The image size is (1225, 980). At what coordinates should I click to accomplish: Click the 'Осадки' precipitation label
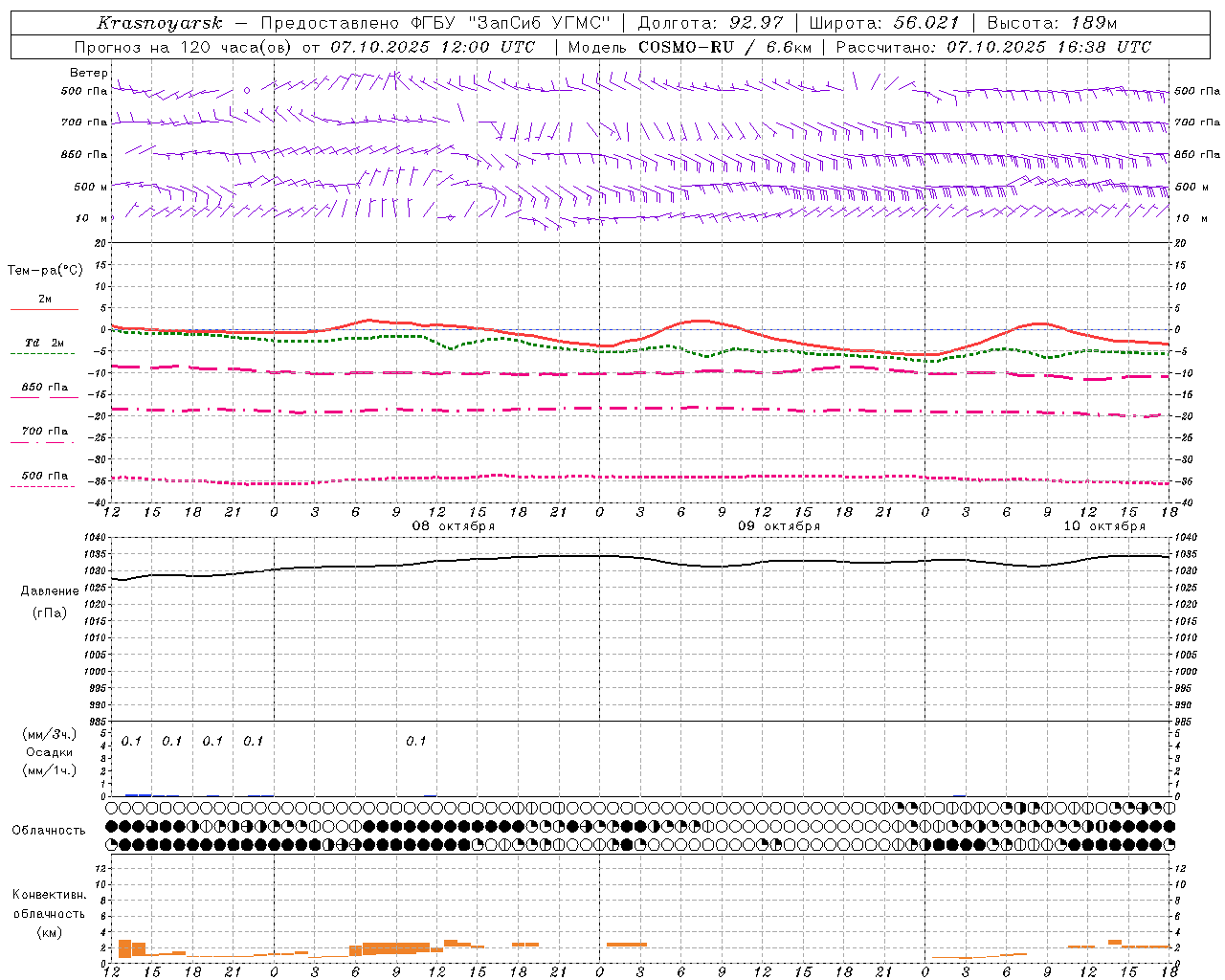(50, 752)
